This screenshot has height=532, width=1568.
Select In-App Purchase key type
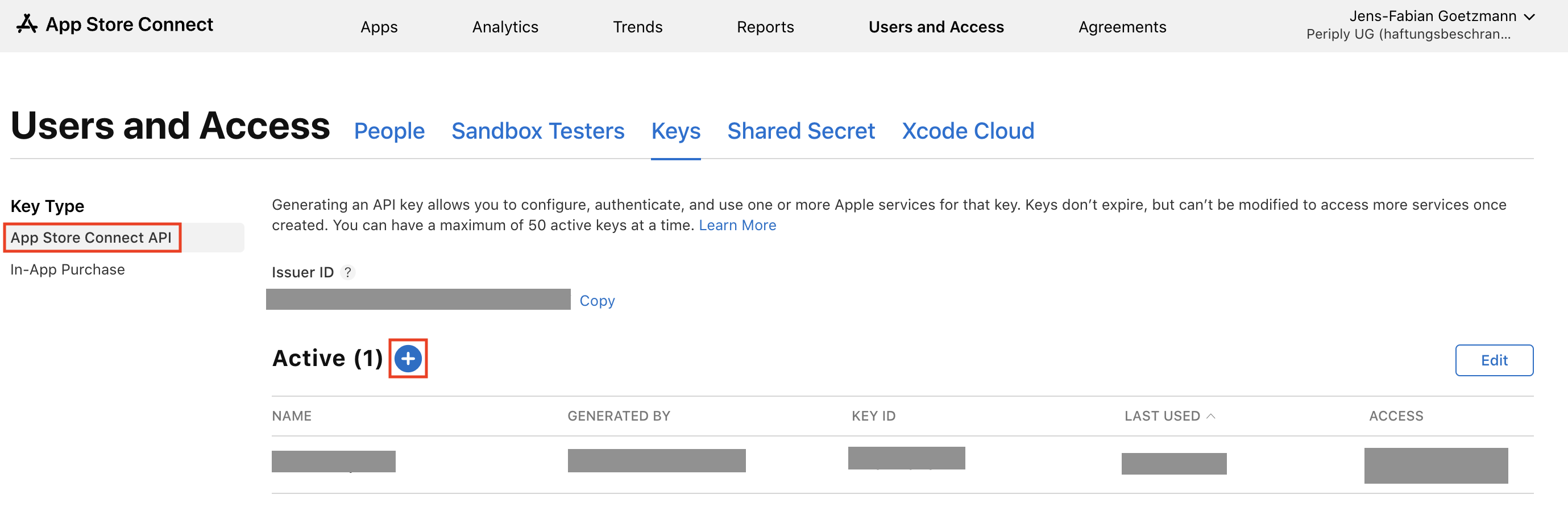pyautogui.click(x=68, y=269)
